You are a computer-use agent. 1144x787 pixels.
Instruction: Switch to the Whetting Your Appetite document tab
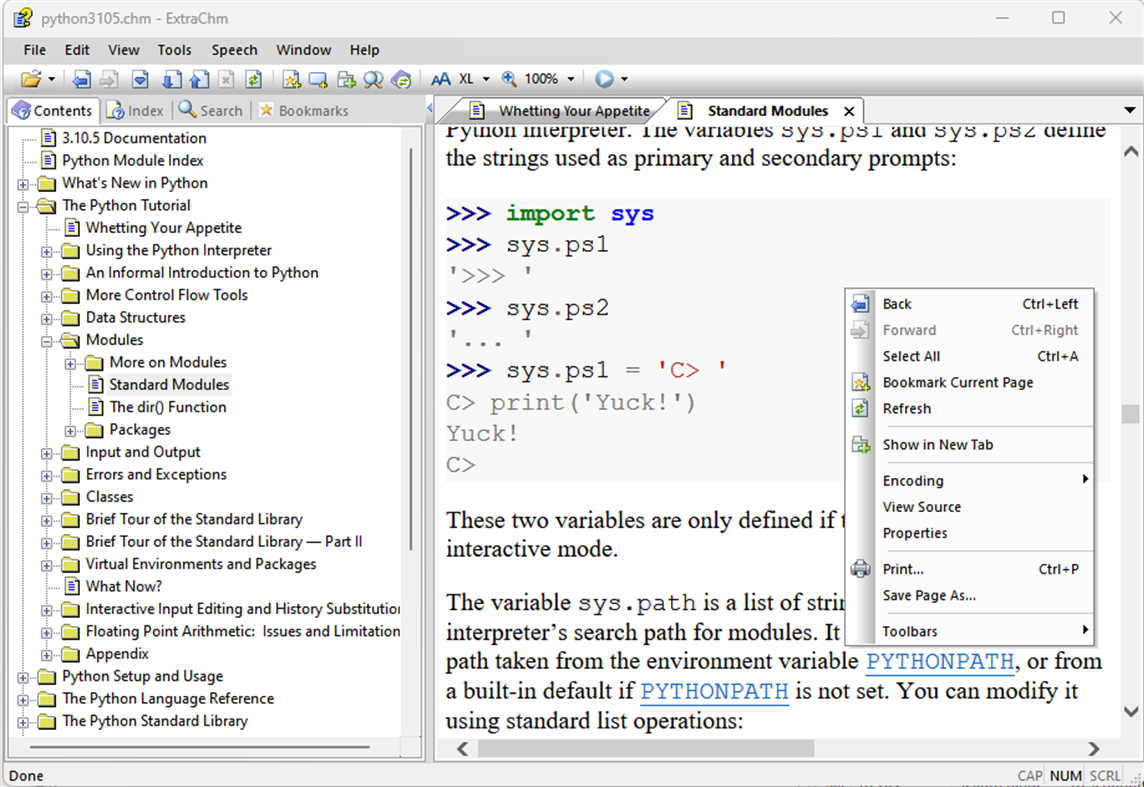coord(560,111)
